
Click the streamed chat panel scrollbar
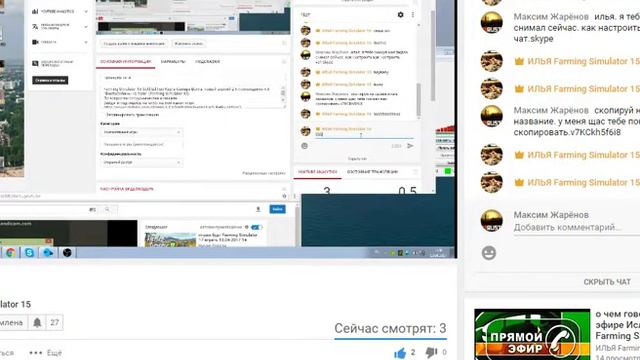click(418, 99)
